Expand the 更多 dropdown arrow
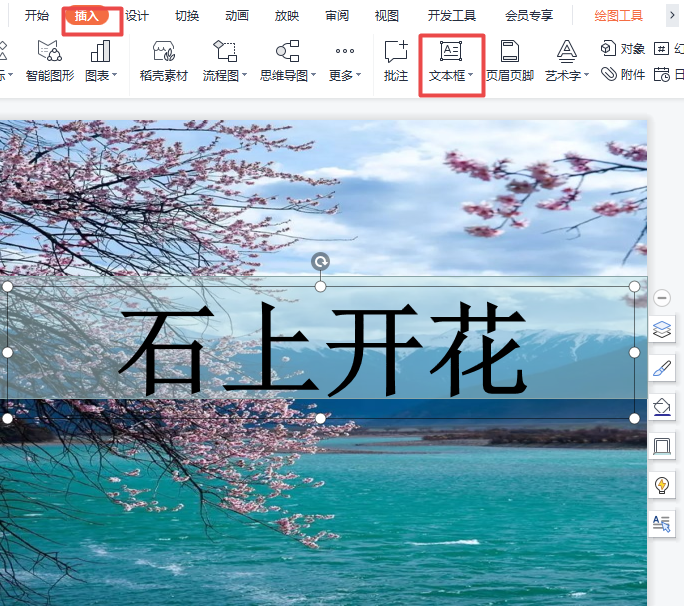This screenshot has width=684, height=606. tap(358, 75)
